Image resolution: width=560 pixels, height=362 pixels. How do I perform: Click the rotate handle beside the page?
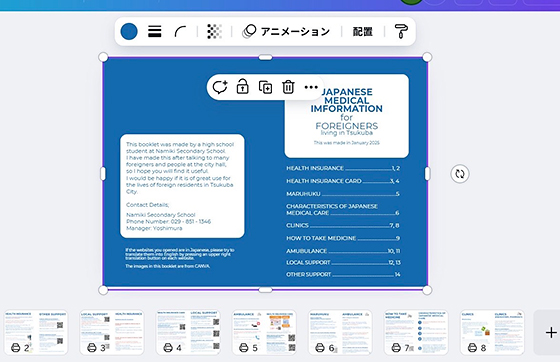(x=460, y=174)
